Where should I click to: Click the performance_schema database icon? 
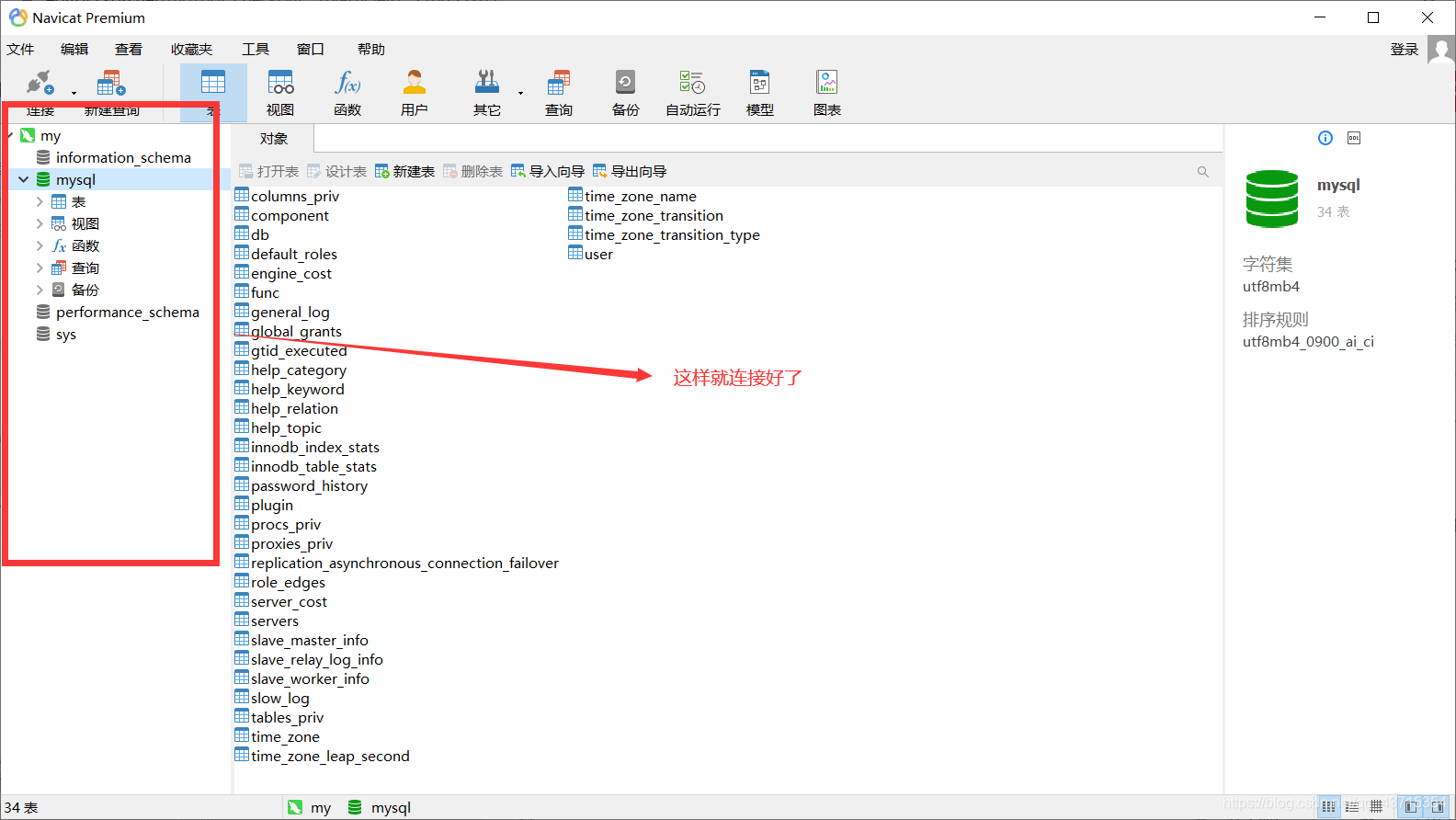click(43, 313)
